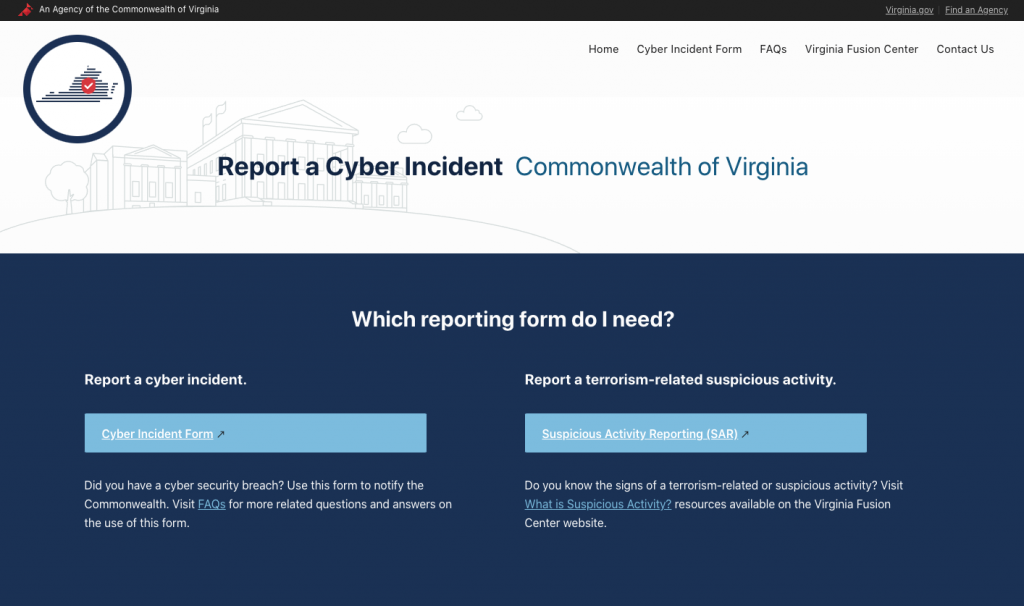Click the Virginia cardinal logo icon

coord(25,10)
